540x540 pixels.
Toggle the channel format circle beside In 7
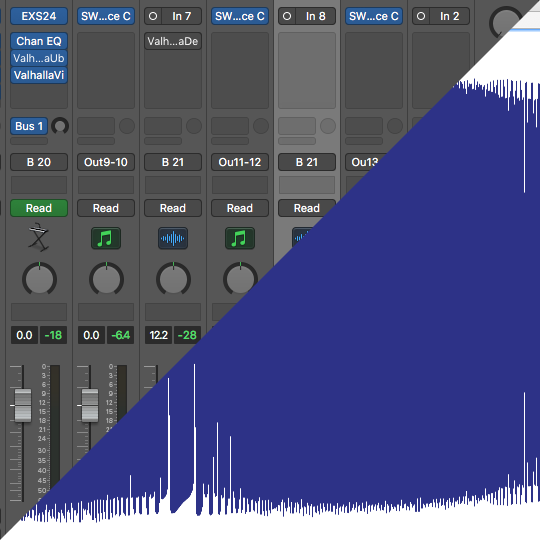(x=153, y=16)
